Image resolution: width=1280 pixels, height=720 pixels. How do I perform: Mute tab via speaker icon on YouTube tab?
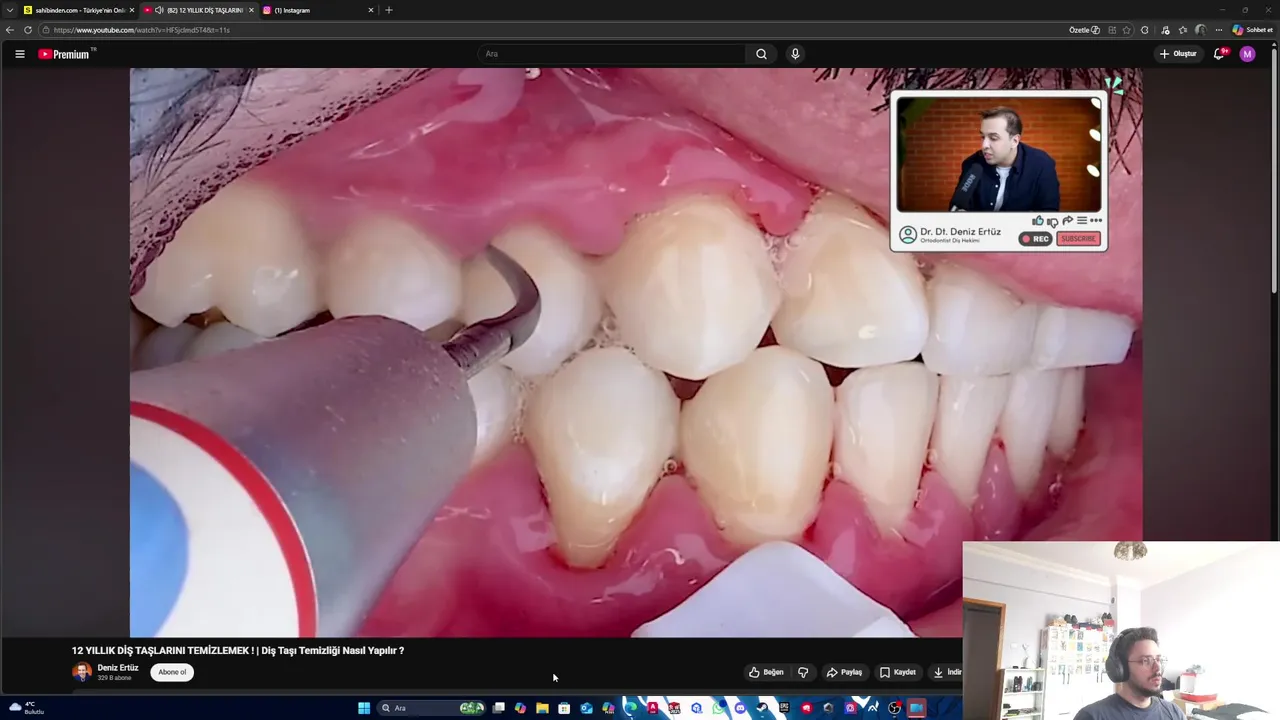coord(159,10)
